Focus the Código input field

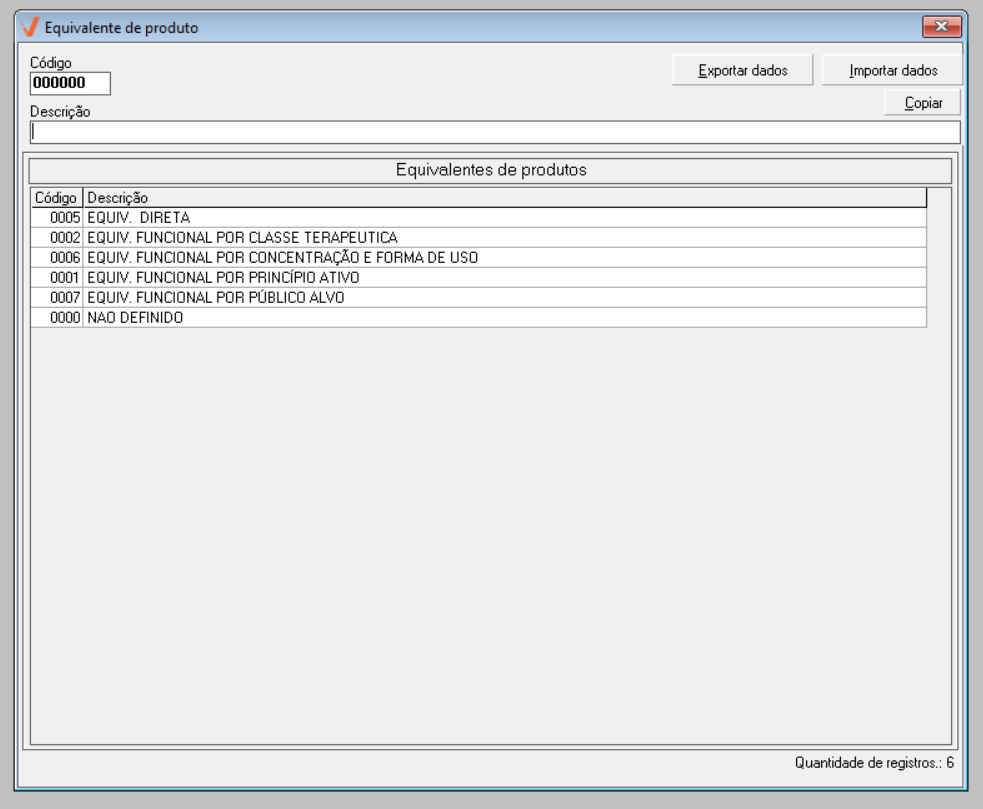70,83
